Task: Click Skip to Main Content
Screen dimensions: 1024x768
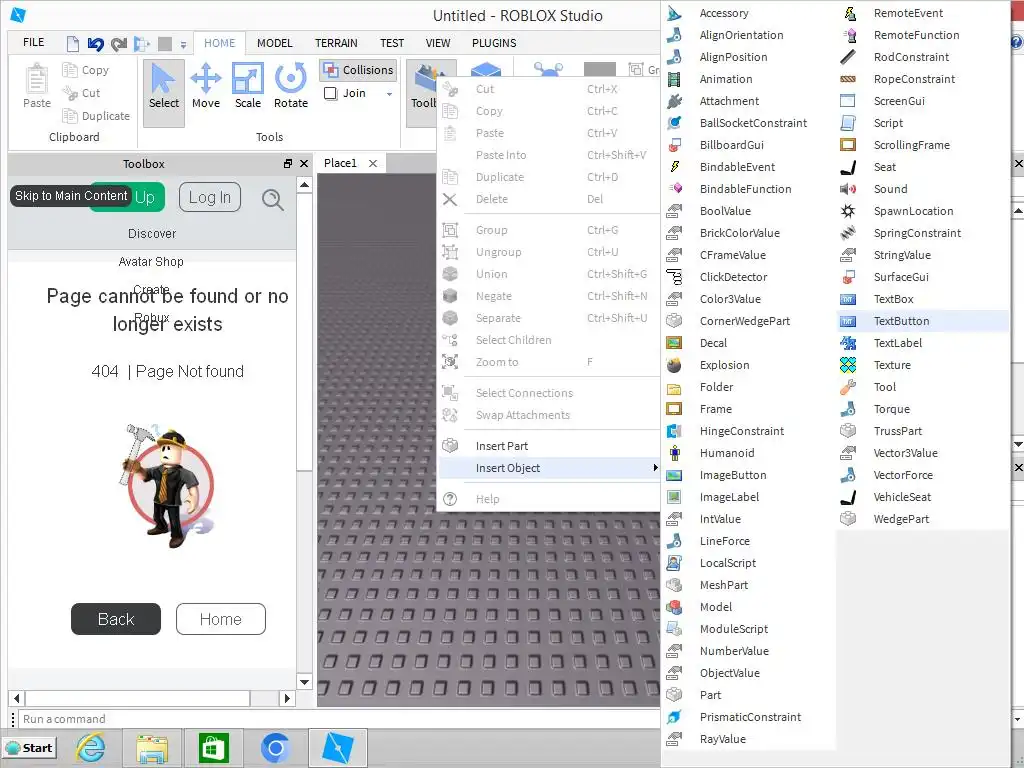Action: coord(71,196)
